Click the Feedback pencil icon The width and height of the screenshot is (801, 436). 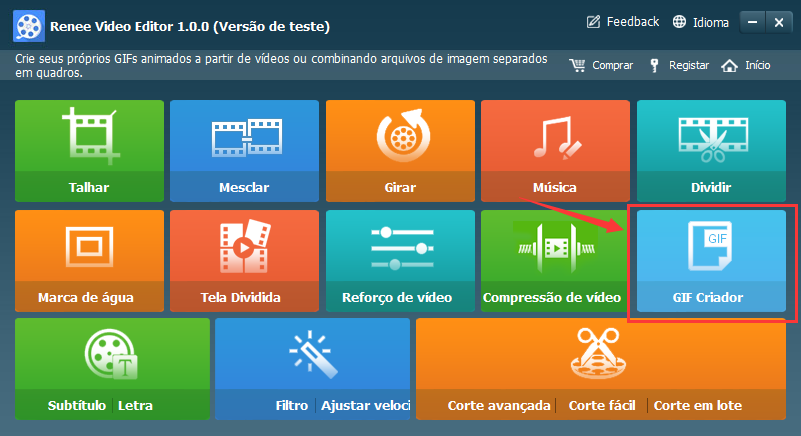tap(593, 22)
